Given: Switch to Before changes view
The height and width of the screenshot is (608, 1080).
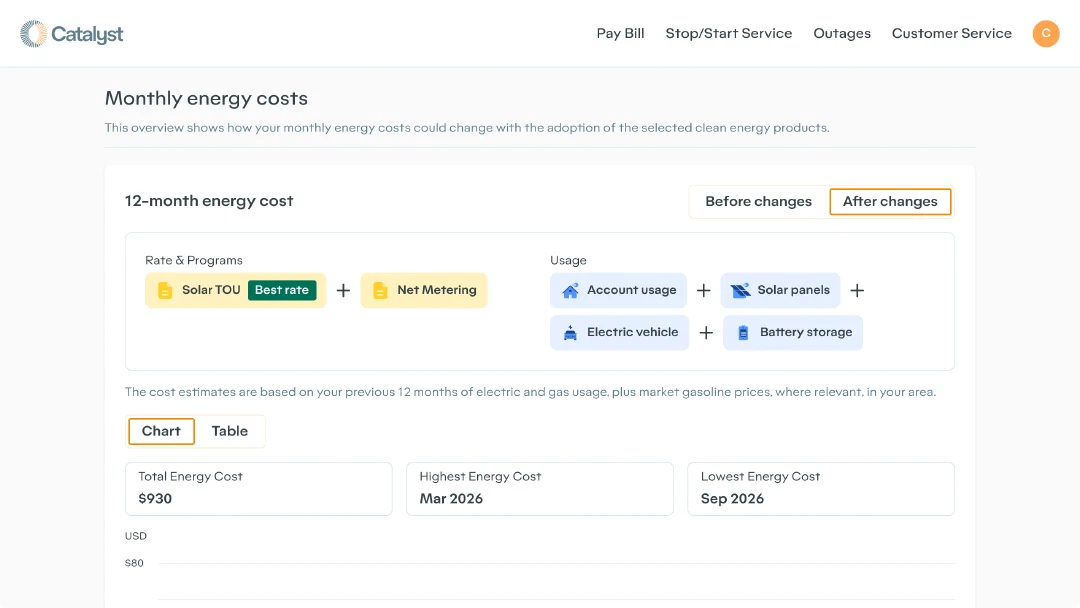Looking at the screenshot, I should click(758, 202).
